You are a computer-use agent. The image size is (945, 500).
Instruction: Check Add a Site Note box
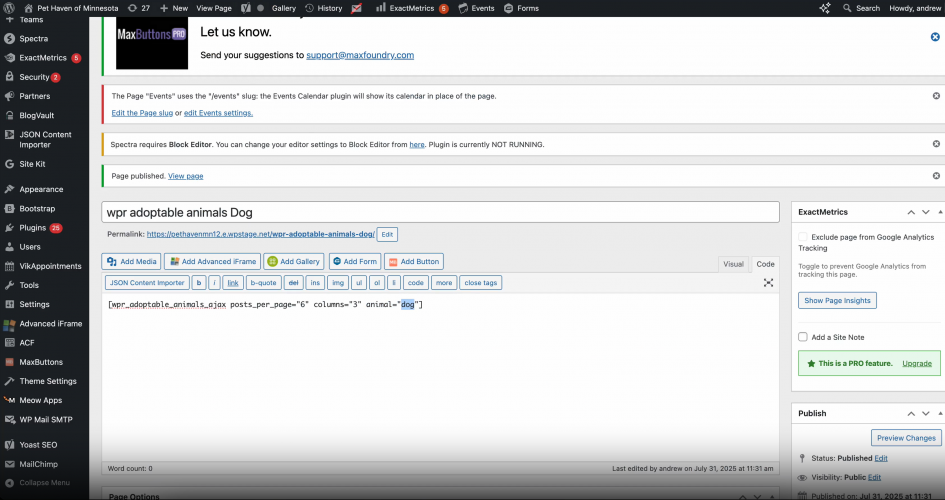click(x=803, y=337)
